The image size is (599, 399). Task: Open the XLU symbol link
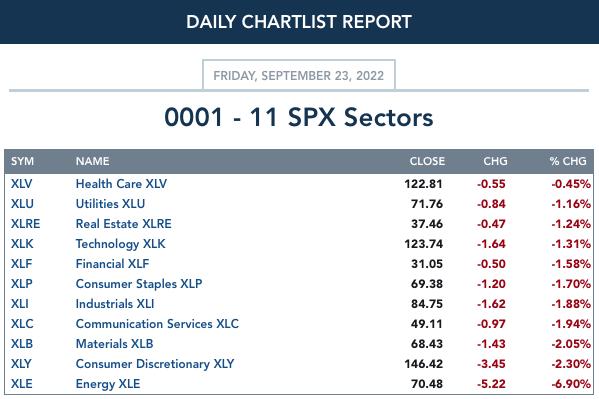pos(22,204)
